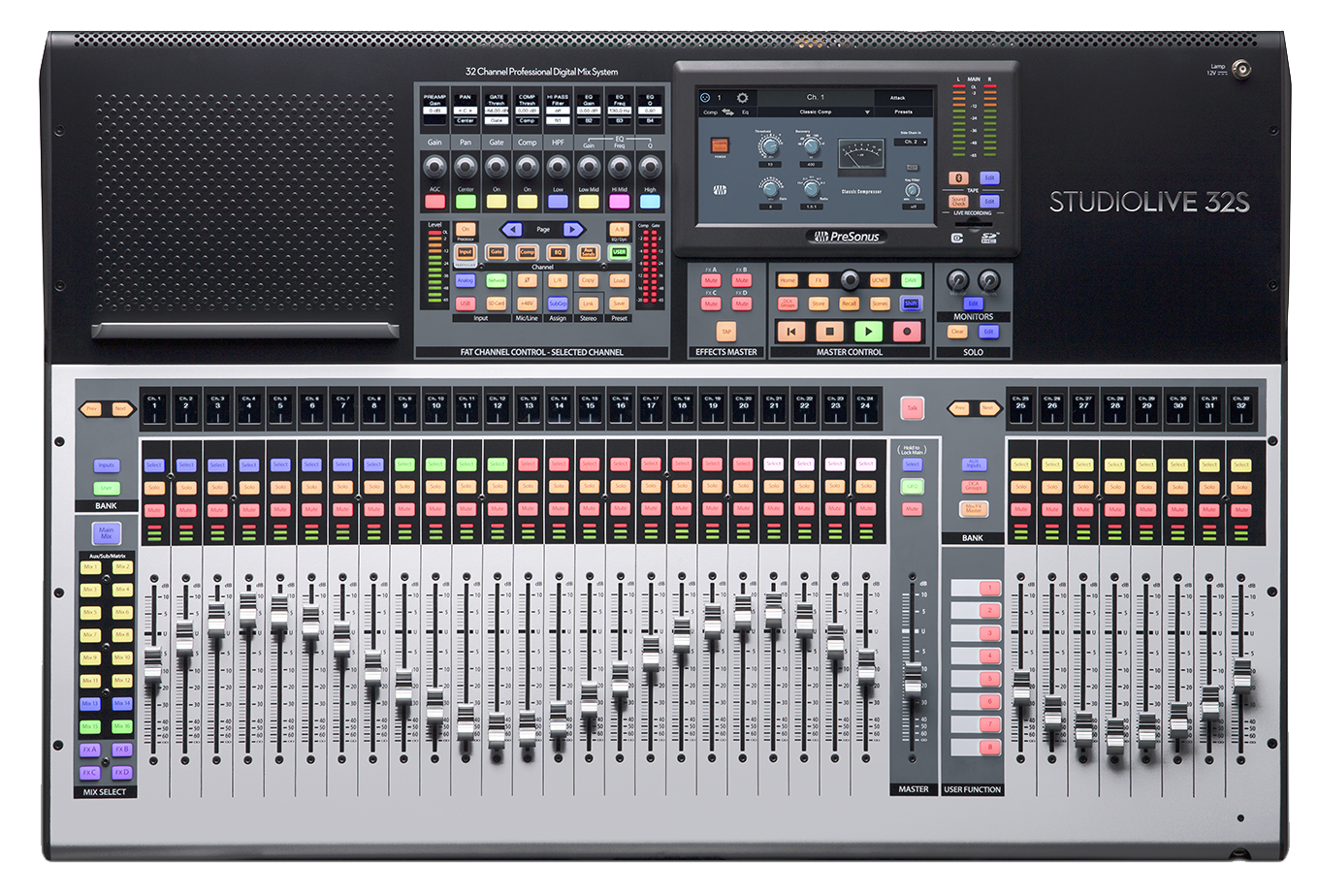Toggle the Stereo Link button
Screen dimensions: 1319x896
(588, 304)
